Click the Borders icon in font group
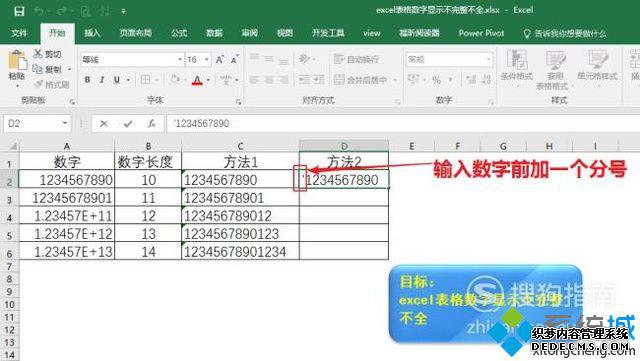 click(145, 80)
